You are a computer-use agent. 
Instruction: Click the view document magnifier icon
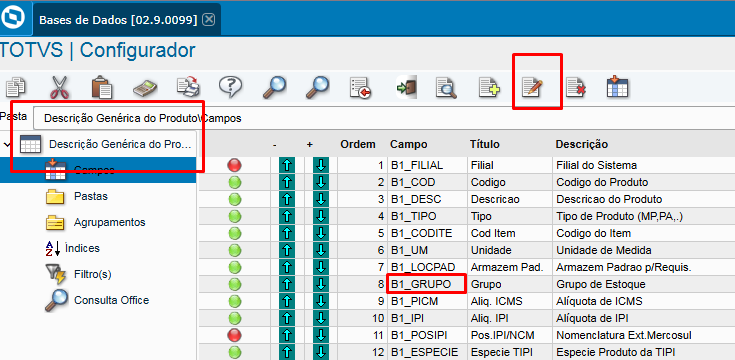[446, 88]
